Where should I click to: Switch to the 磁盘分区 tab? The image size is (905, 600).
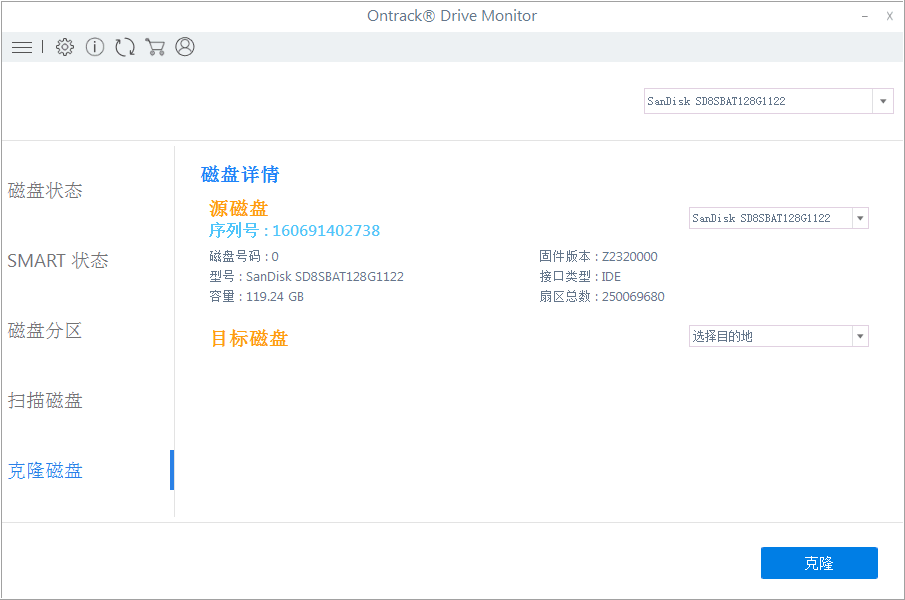click(x=45, y=331)
